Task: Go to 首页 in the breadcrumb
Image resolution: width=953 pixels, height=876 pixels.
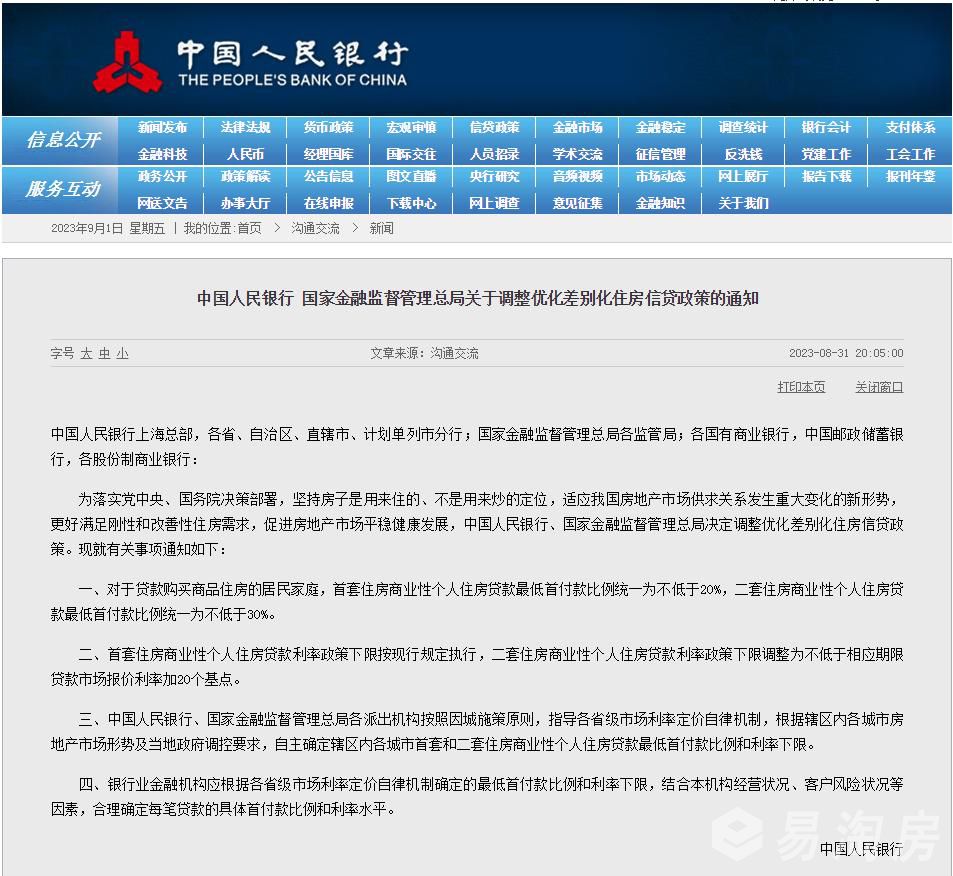Action: tap(249, 229)
